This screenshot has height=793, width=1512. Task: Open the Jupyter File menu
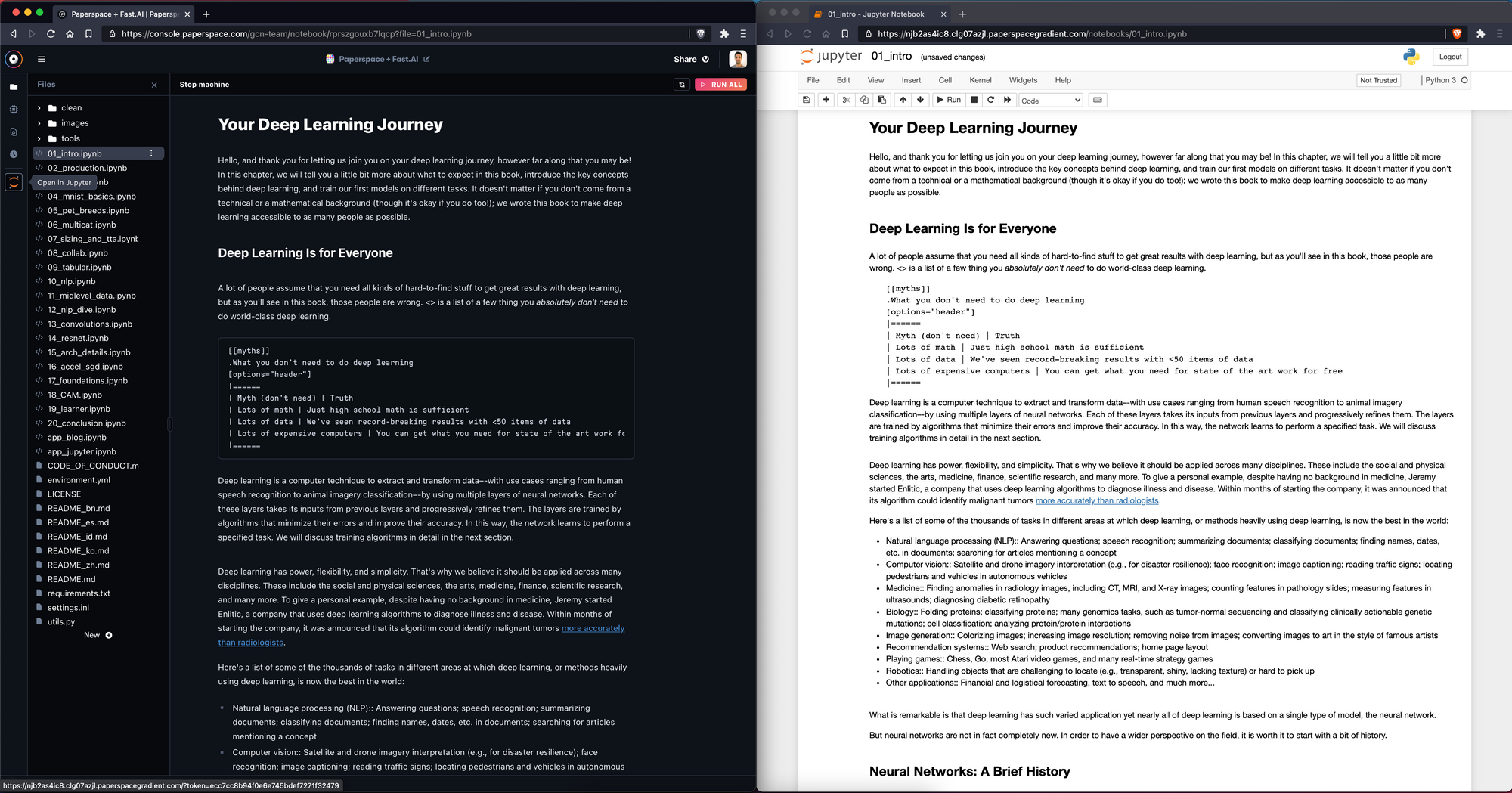click(x=813, y=80)
